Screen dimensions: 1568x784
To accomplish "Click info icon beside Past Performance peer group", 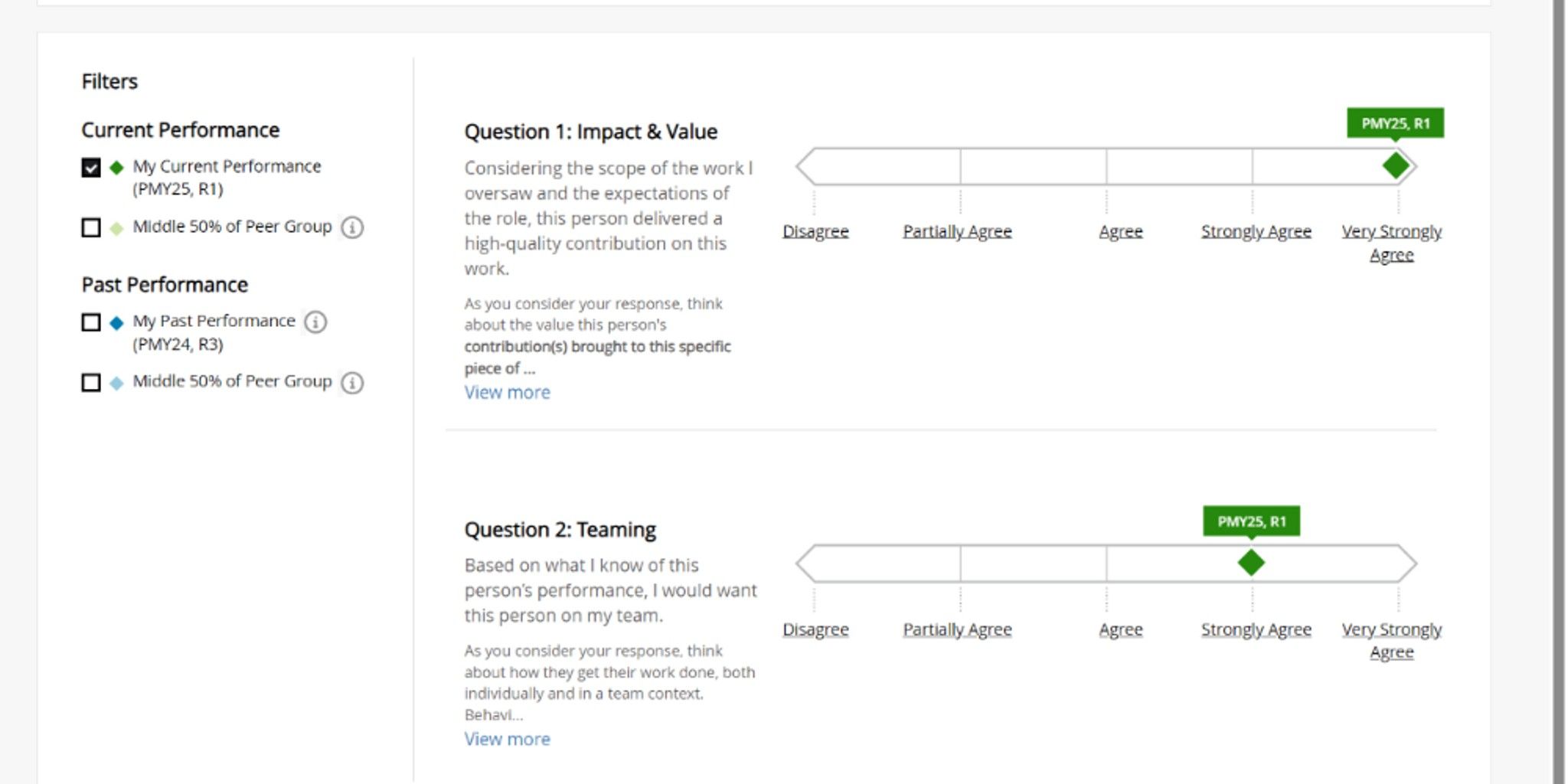I will (351, 382).
